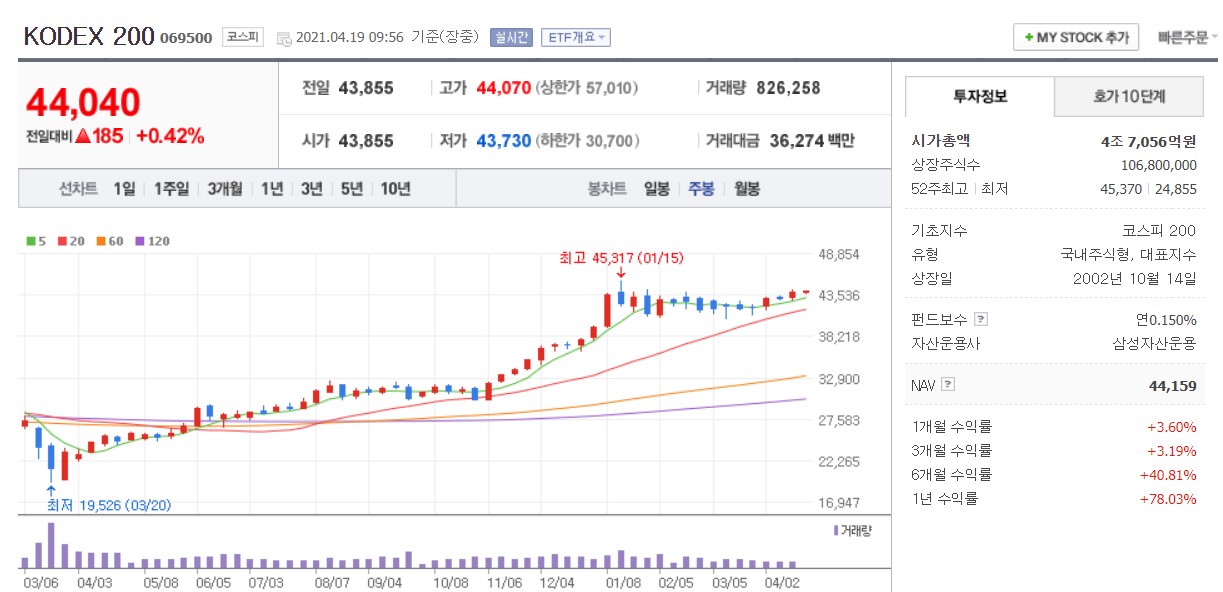Click the red up-triangle beside 185
The image size is (1223, 592).
(x=83, y=136)
